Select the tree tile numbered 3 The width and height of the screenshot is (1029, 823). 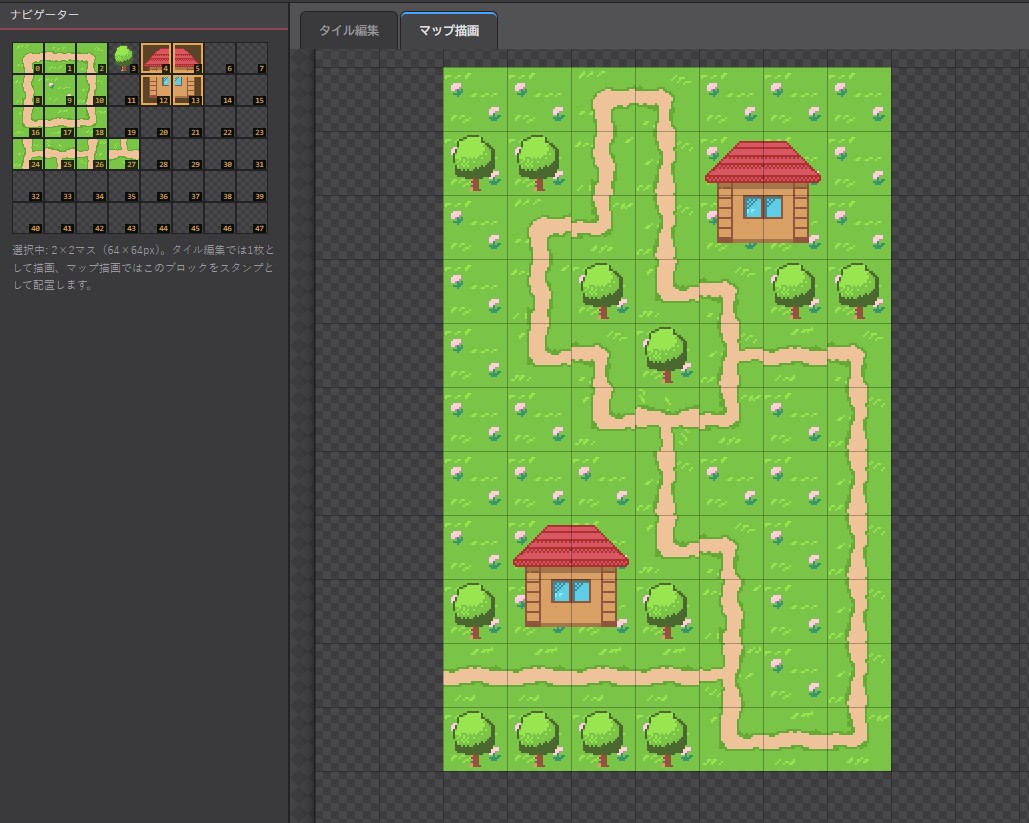coord(124,58)
